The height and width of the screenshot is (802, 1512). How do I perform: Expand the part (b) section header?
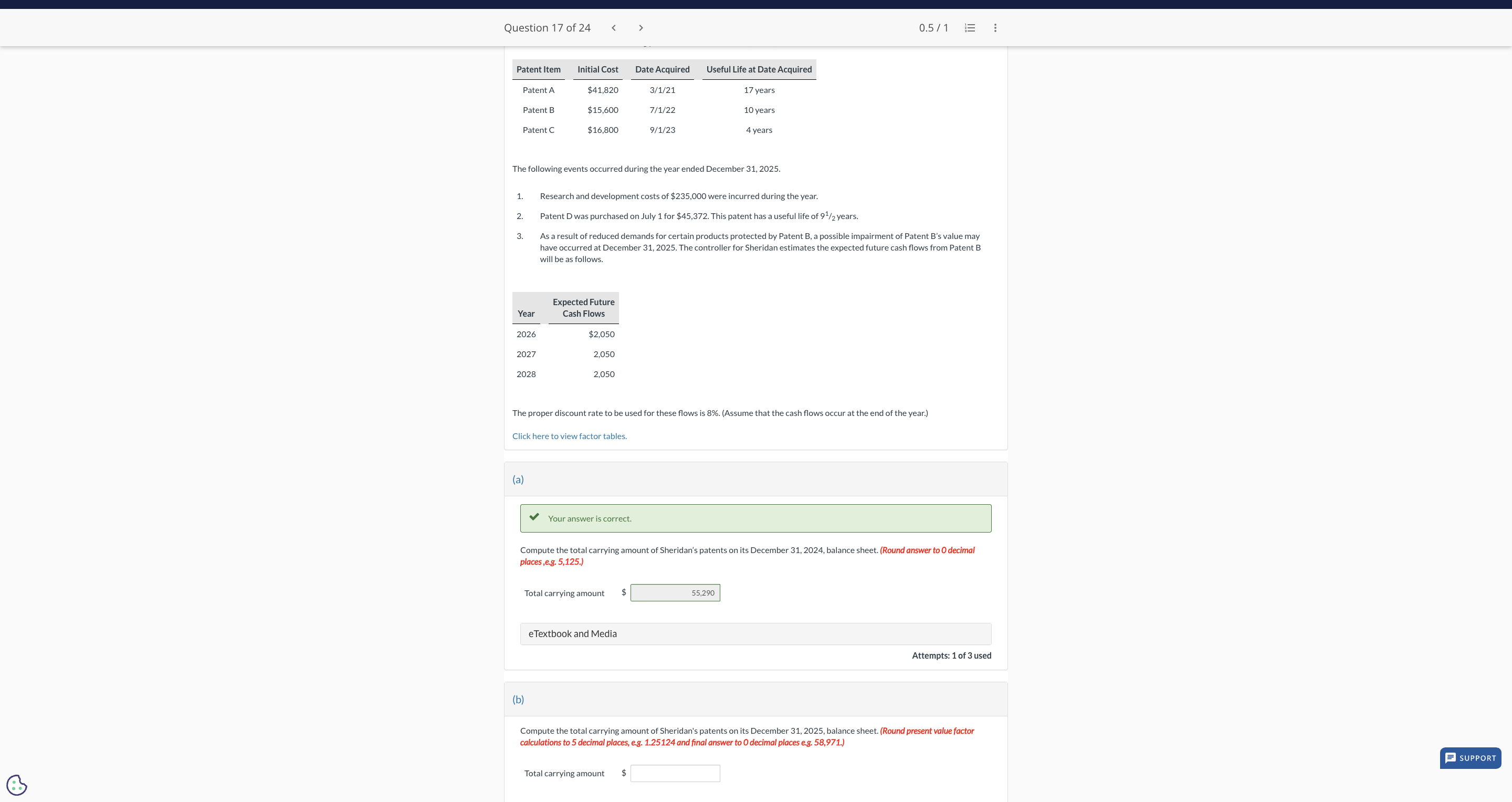pos(518,699)
